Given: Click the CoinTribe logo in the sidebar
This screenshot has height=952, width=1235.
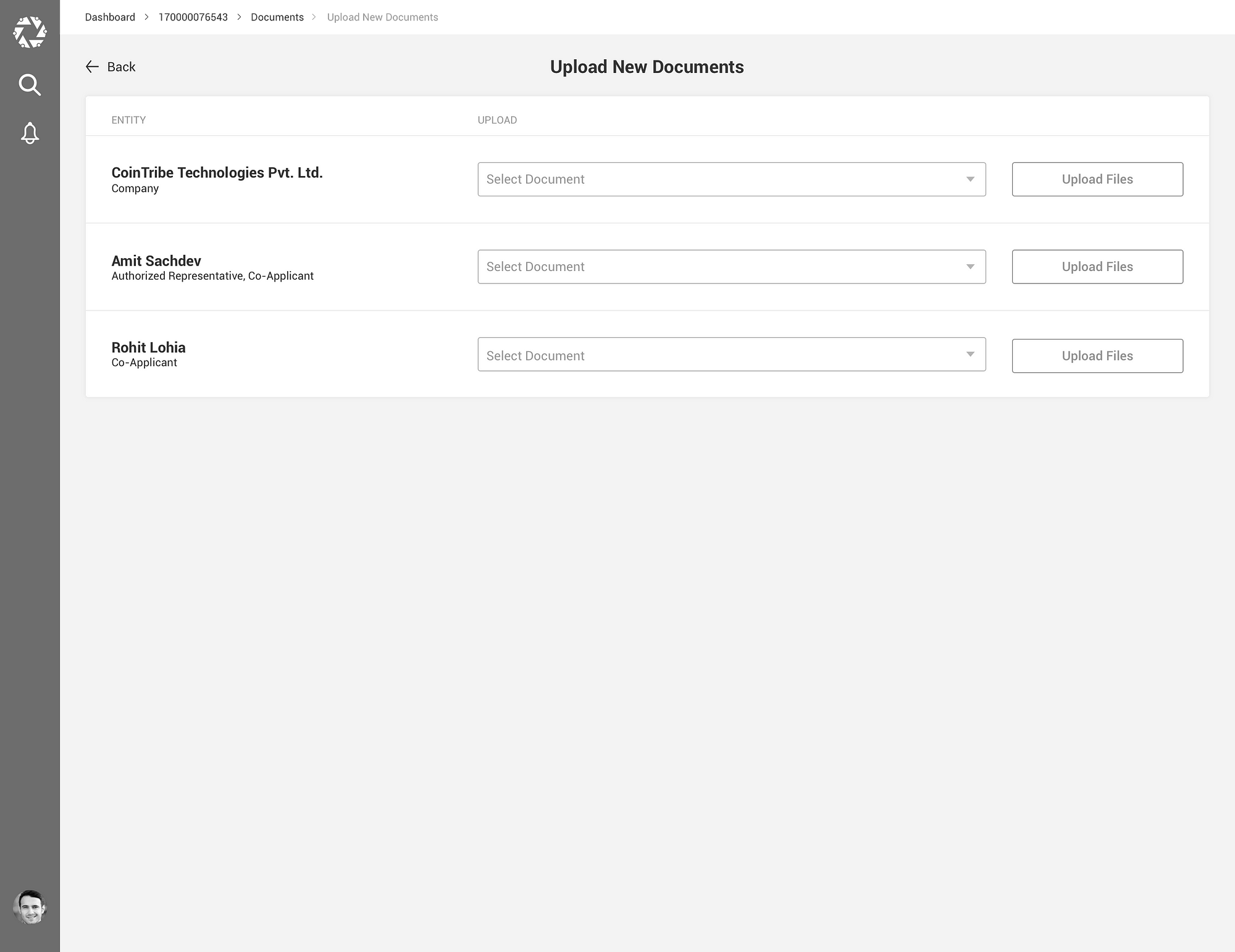Looking at the screenshot, I should 30,32.
